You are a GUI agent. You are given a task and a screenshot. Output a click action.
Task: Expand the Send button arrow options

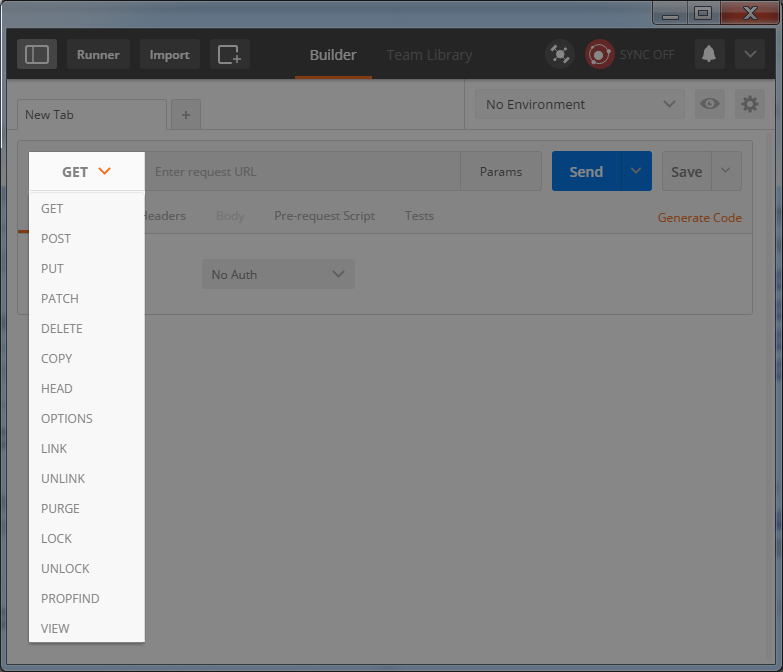(636, 171)
